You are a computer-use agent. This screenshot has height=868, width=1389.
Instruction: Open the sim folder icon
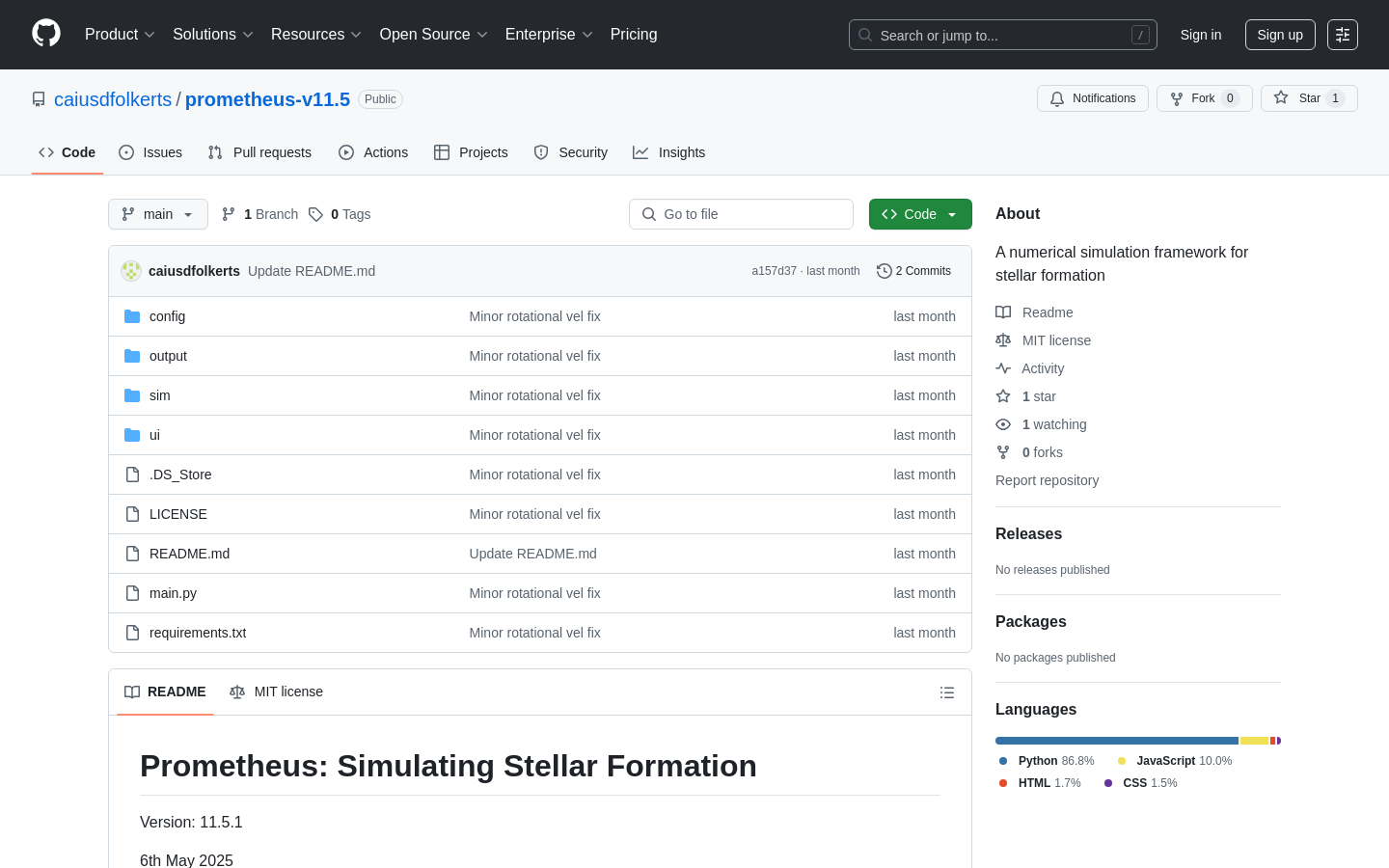[x=132, y=395]
